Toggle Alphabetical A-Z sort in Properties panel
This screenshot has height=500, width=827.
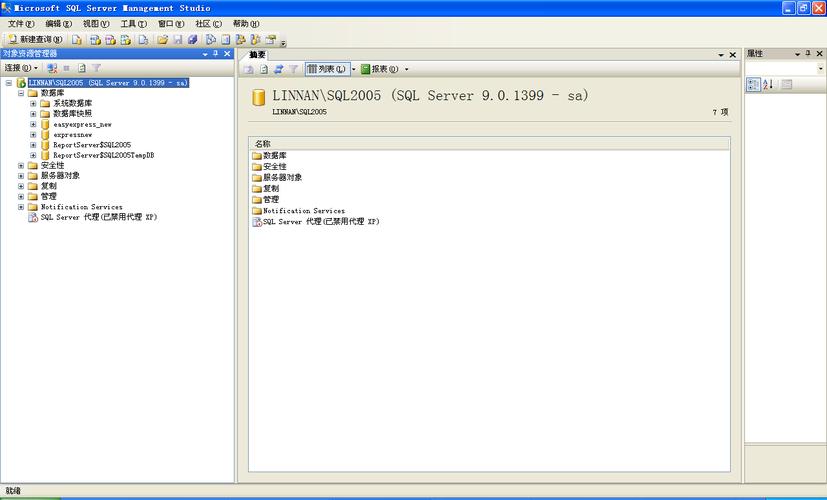tap(768, 84)
